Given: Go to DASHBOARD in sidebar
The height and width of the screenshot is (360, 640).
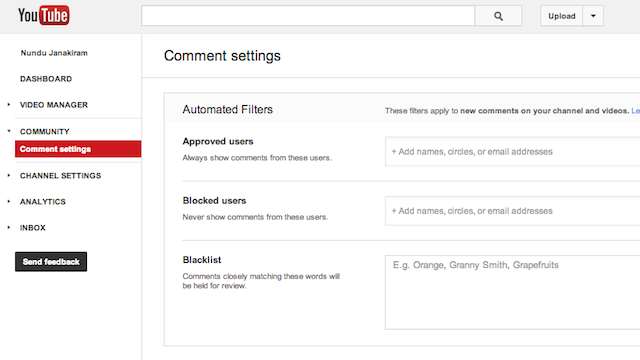Looking at the screenshot, I should point(46,79).
